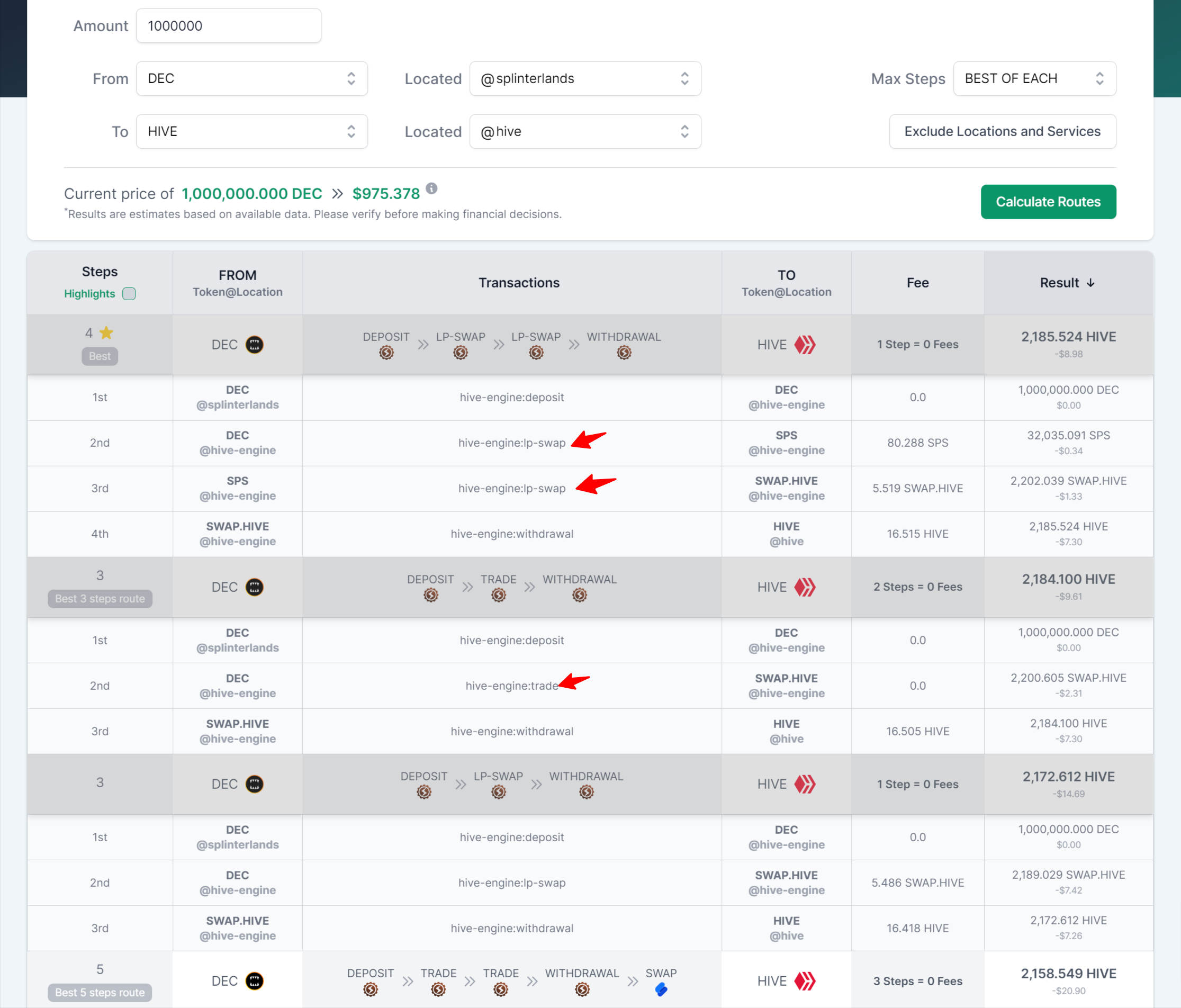1181x1008 pixels.
Task: Click the DEPOSIT icon in the 5-step route
Action: 371,989
